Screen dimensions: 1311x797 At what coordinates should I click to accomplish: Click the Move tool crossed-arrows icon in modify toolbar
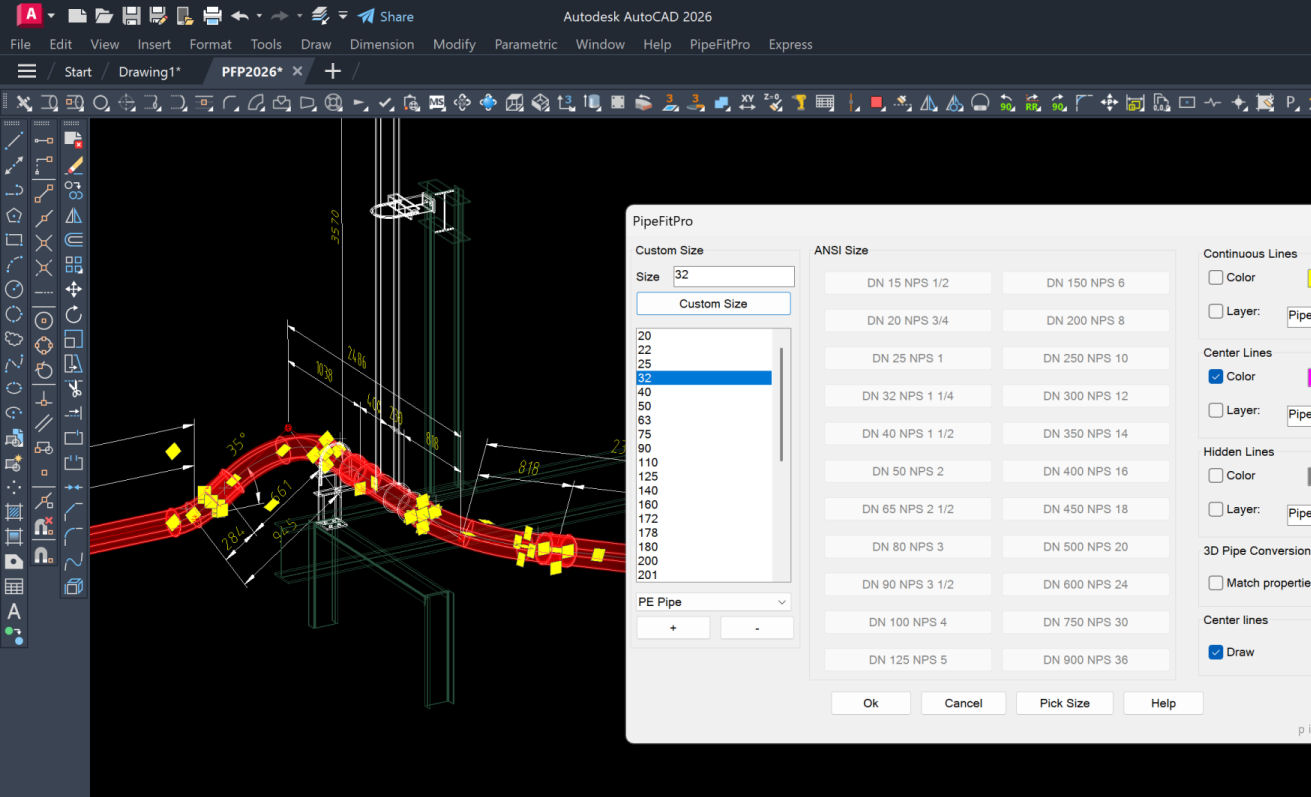click(73, 290)
